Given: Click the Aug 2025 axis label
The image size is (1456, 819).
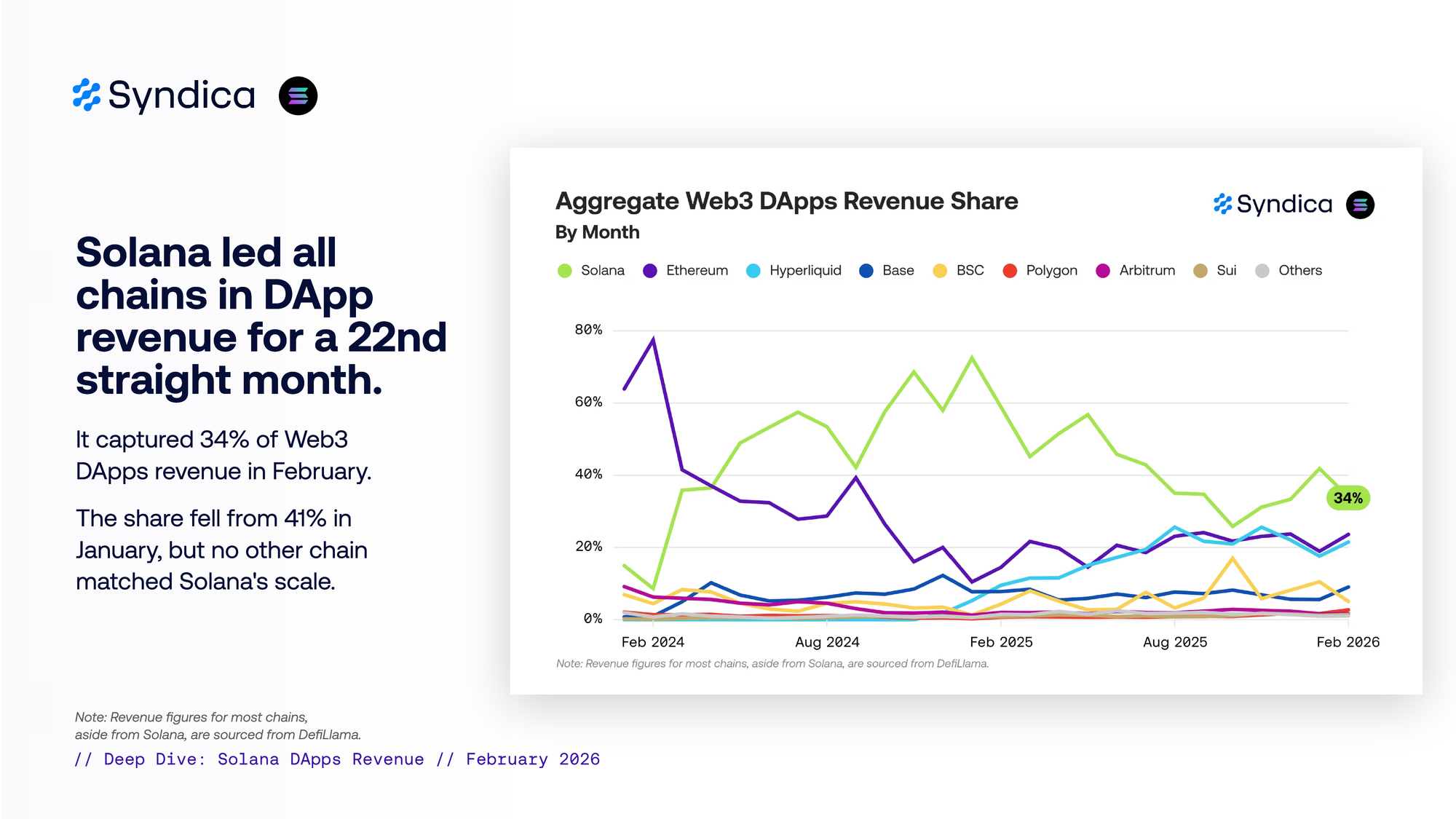Looking at the screenshot, I should (x=1175, y=642).
